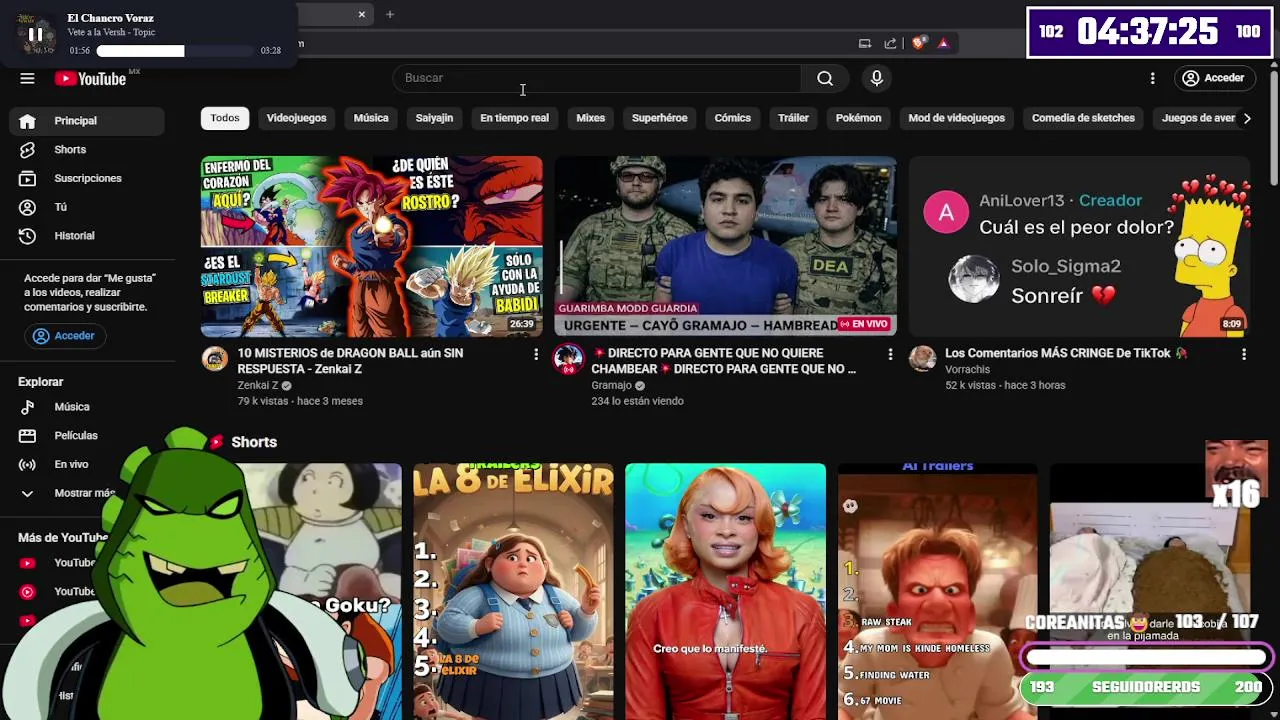Click the cast screen icon in the address bar
The height and width of the screenshot is (720, 1280).
(865, 43)
